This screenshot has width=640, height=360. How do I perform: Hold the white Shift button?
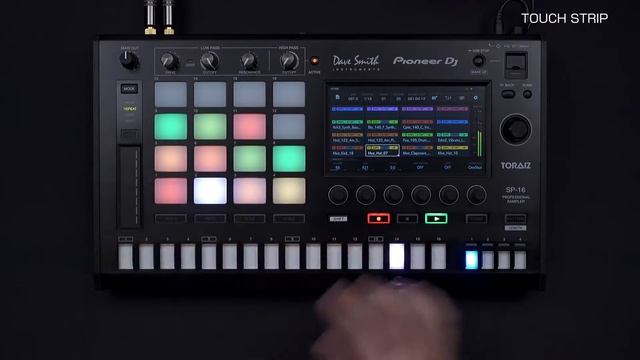coord(338,219)
